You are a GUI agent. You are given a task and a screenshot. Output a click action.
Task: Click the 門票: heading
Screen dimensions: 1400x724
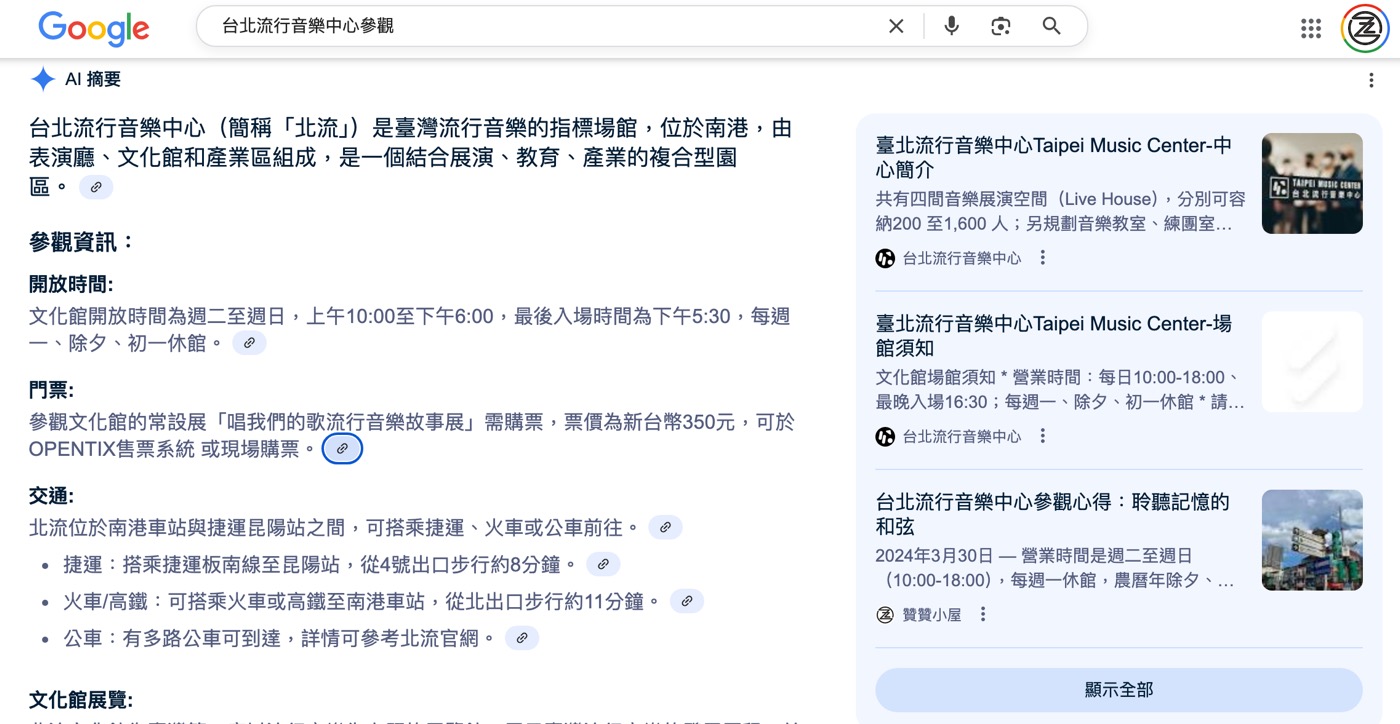pos(51,390)
